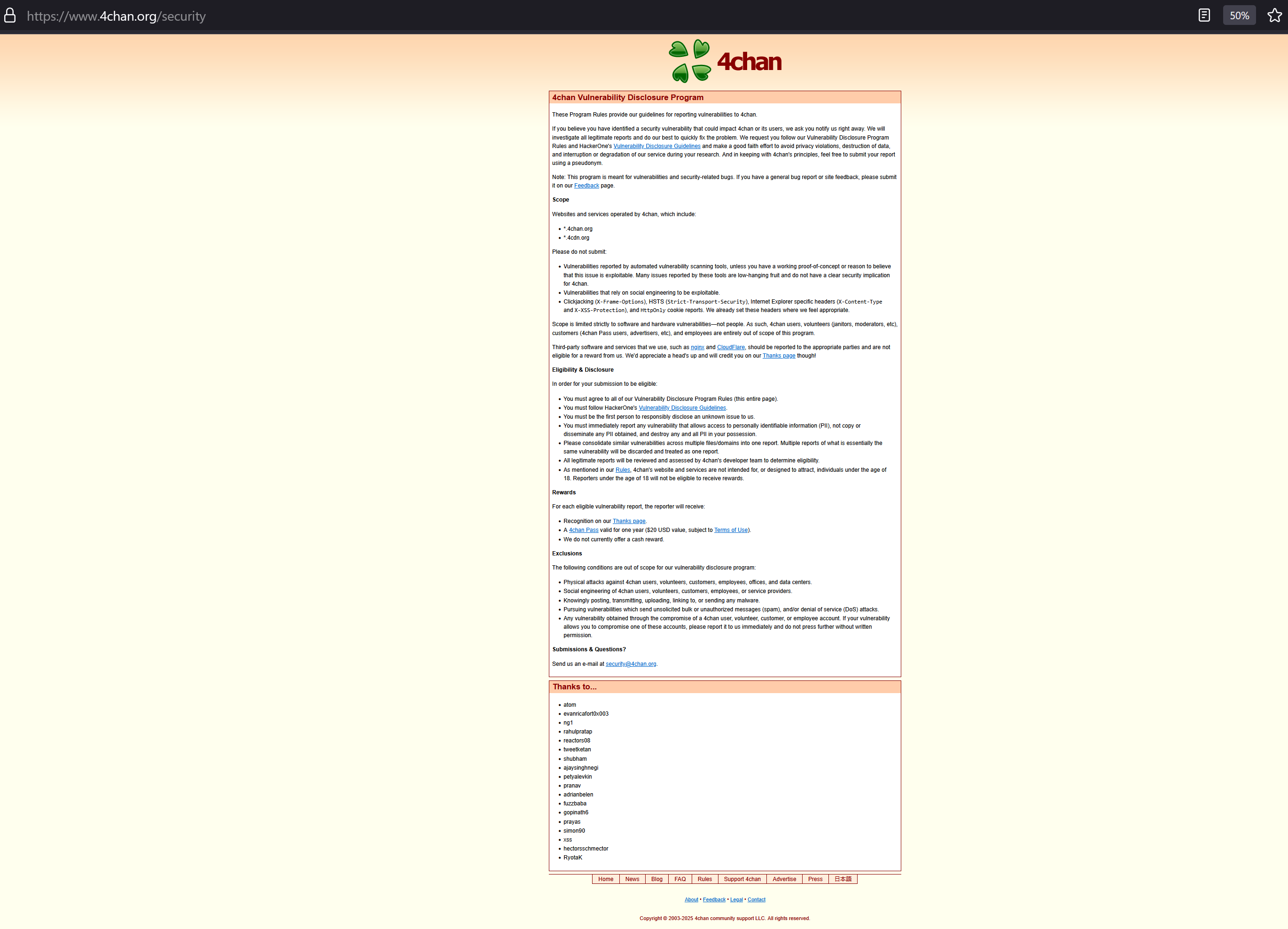
Task: Select News in bottom navigation bar
Action: pos(632,879)
